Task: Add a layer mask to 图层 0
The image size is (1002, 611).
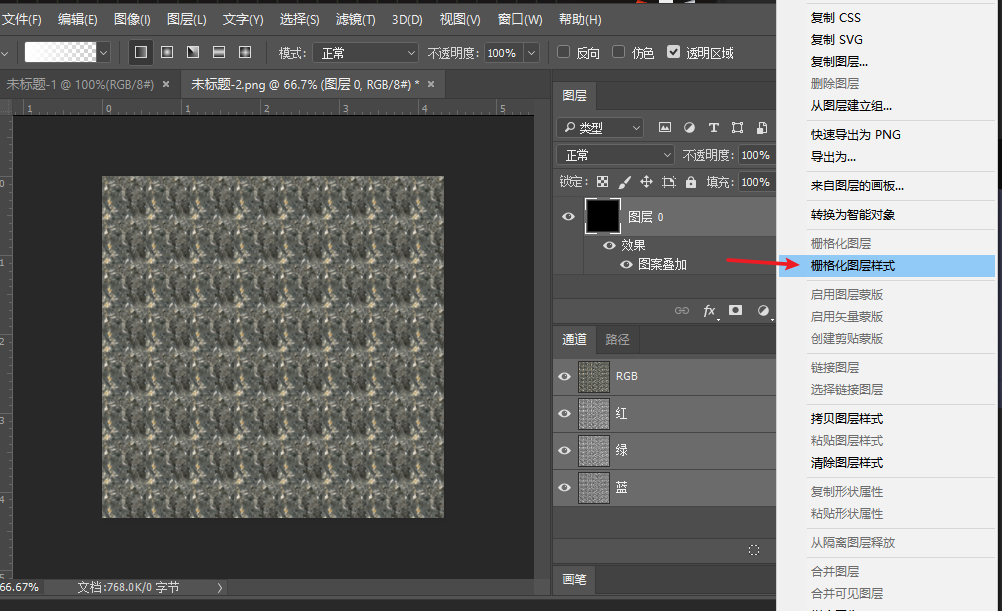Action: (x=736, y=310)
